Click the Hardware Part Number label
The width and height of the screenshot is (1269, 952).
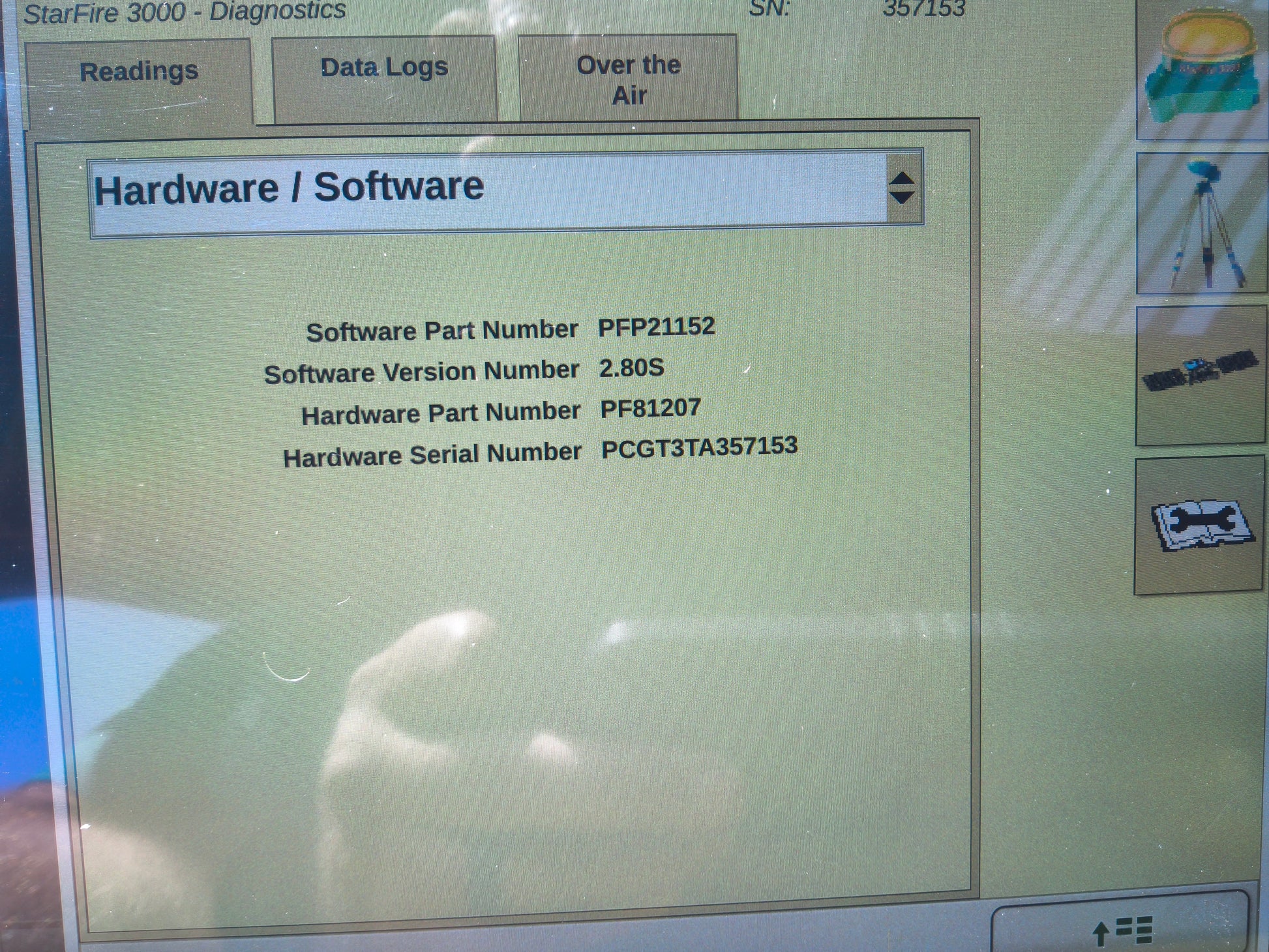[440, 413]
